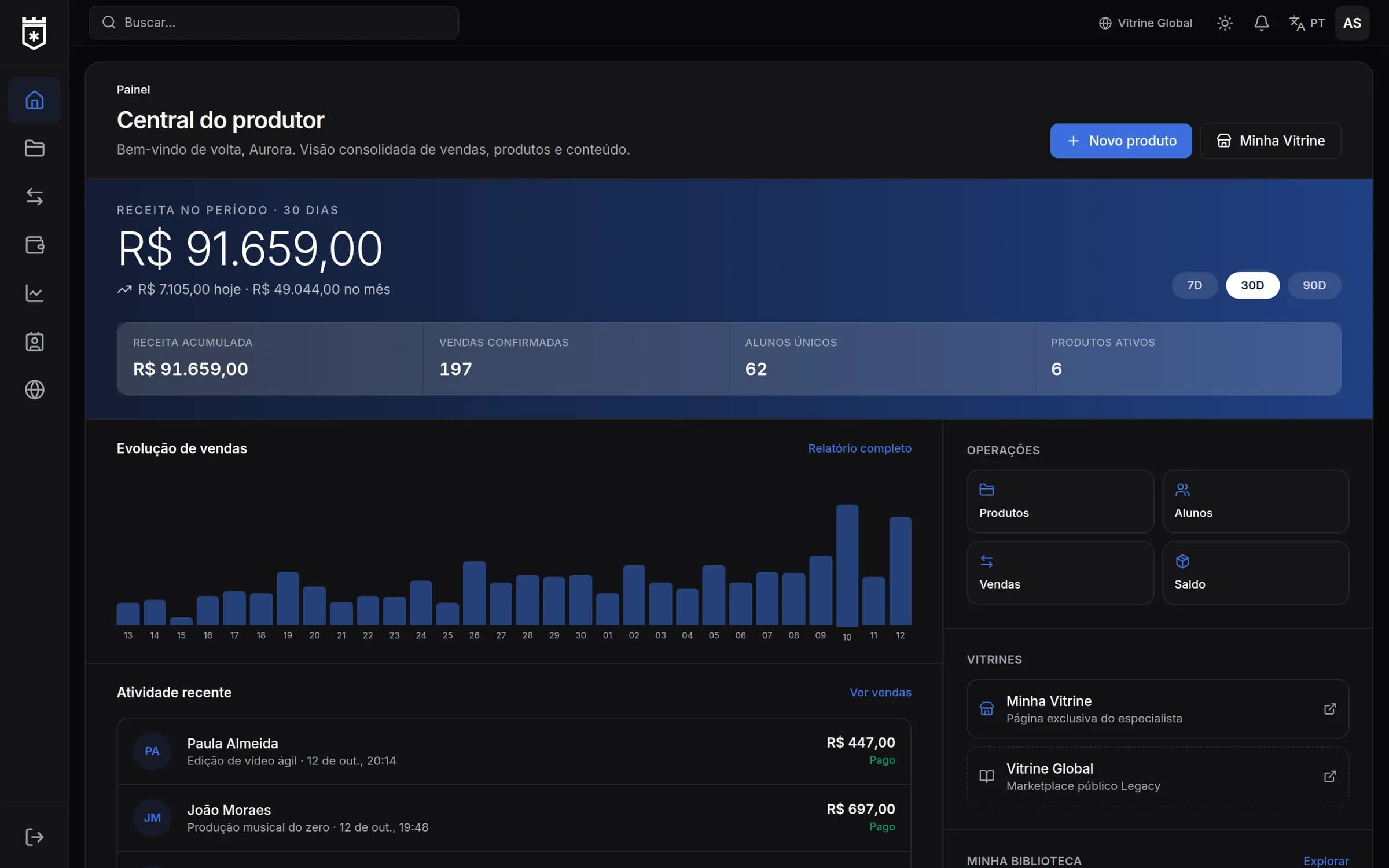
Task: Open the notifications bell icon
Action: [1261, 23]
